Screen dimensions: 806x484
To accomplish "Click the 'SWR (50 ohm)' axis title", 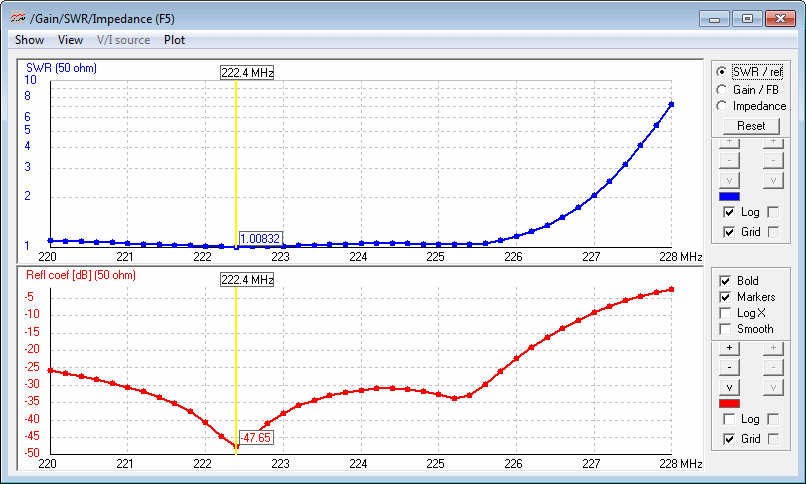I will pyautogui.click(x=61, y=68).
